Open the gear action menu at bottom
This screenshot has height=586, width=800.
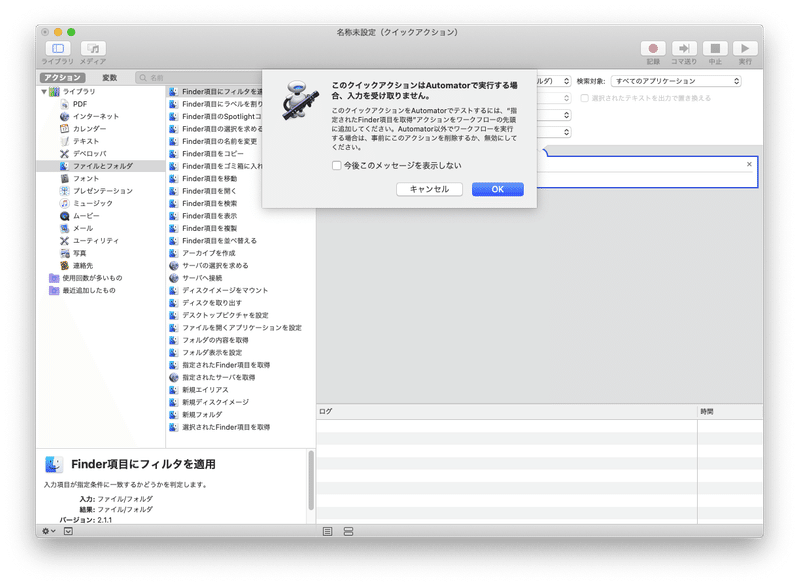[48, 531]
